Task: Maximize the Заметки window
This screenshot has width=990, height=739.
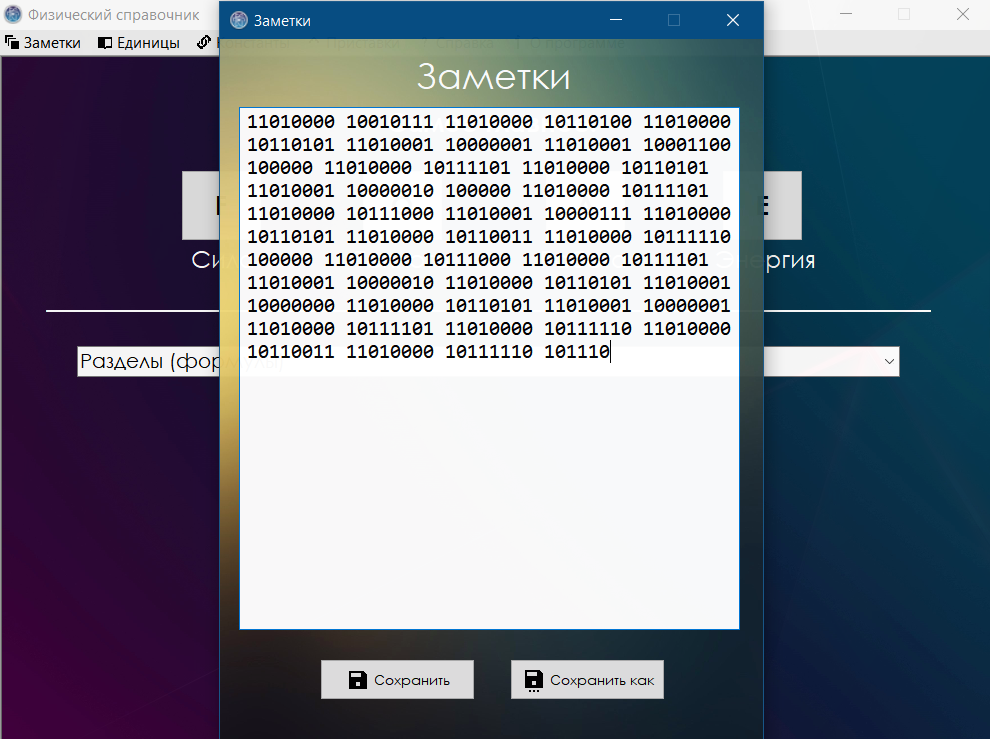Action: pyautogui.click(x=674, y=20)
